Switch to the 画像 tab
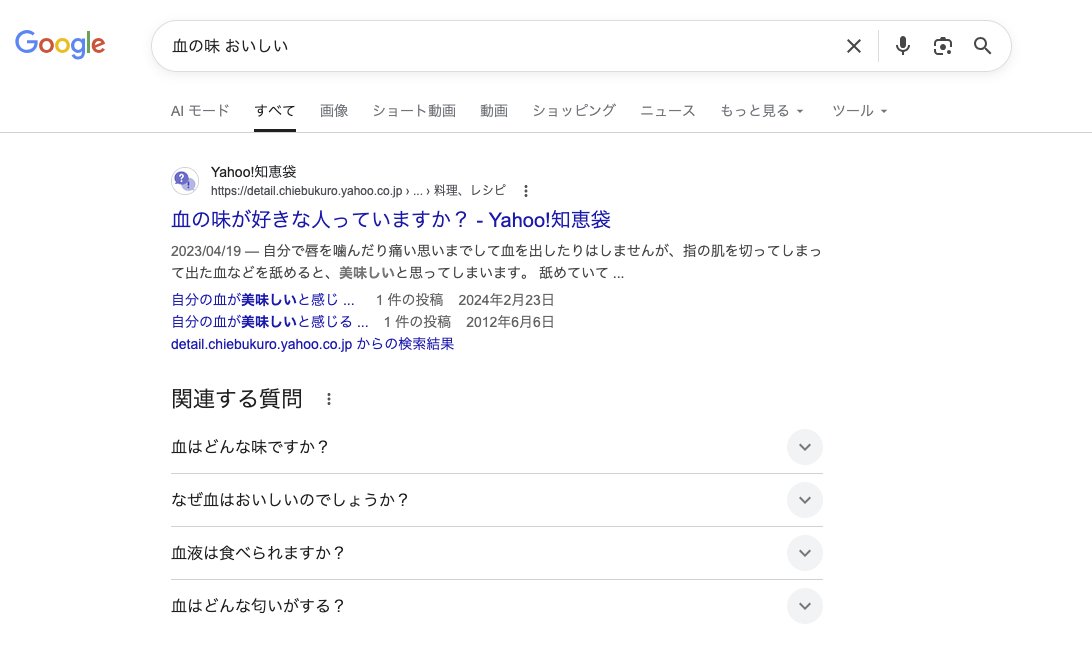 (x=334, y=111)
